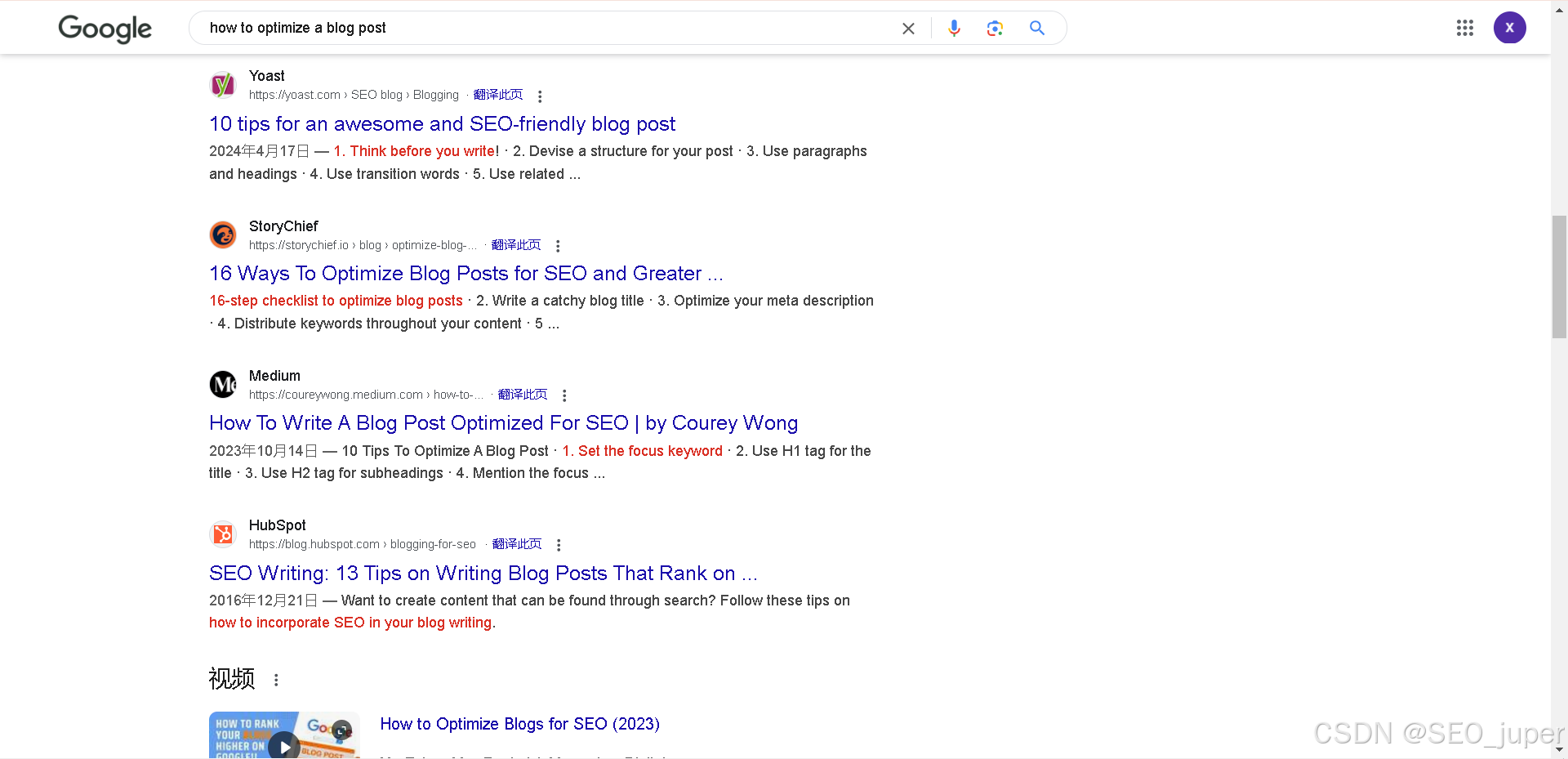
Task: Translate the Yoast result page (翻译此页)
Action: tap(498, 95)
